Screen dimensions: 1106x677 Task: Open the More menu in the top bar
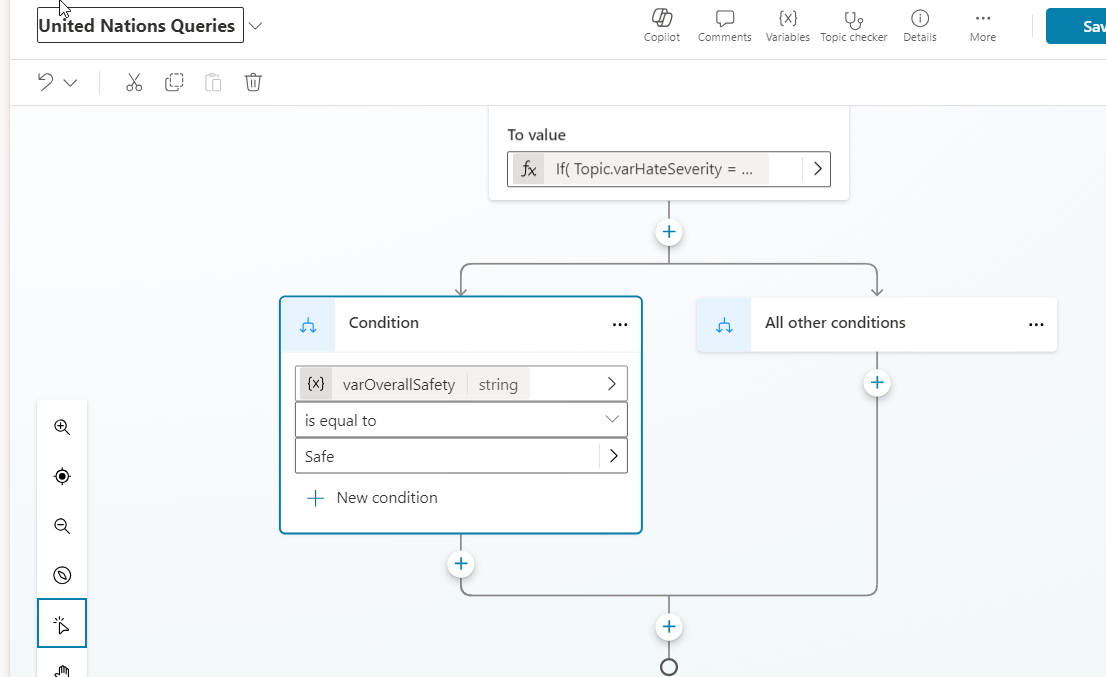(982, 25)
